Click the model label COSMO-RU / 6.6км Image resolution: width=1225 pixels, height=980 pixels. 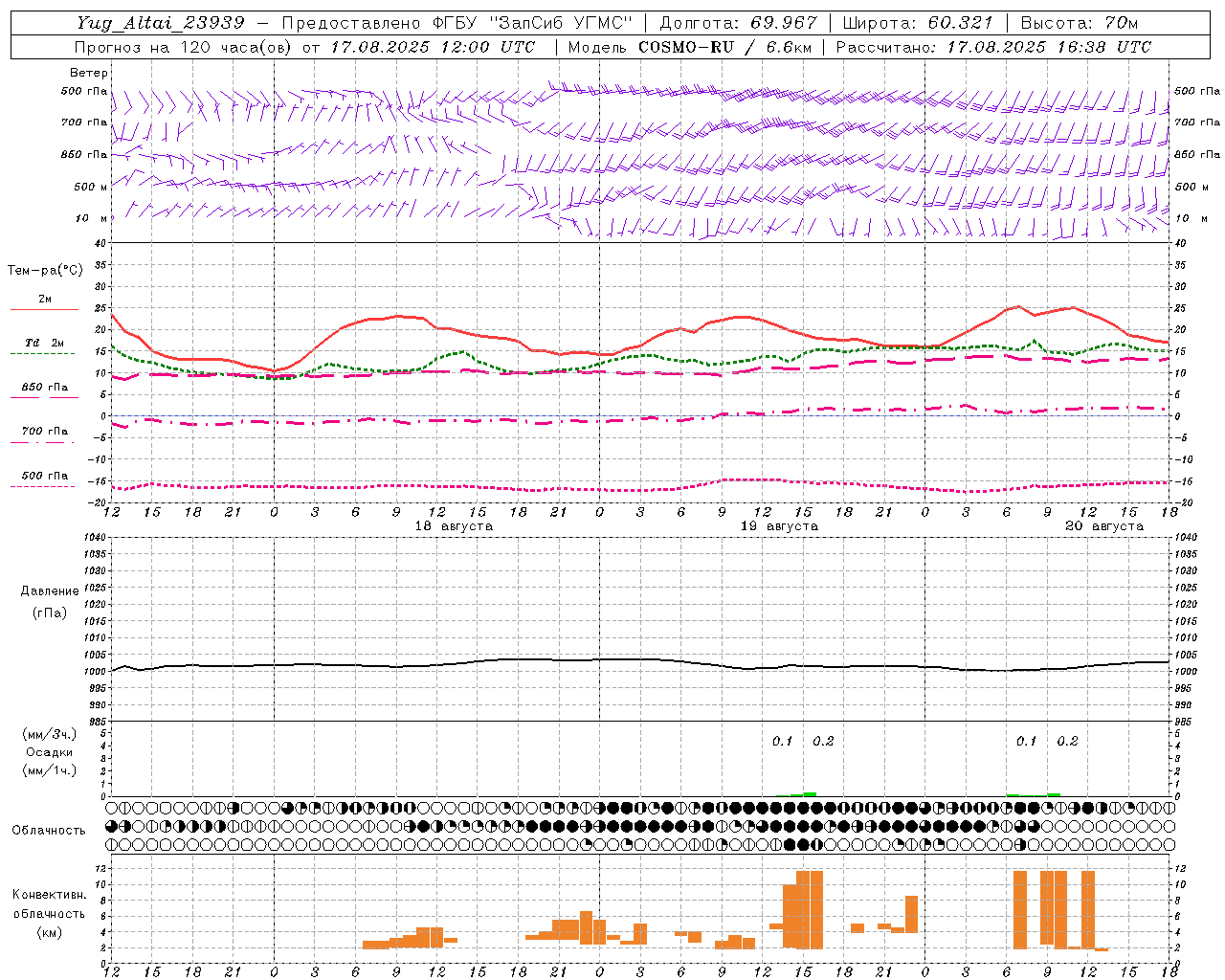[724, 47]
